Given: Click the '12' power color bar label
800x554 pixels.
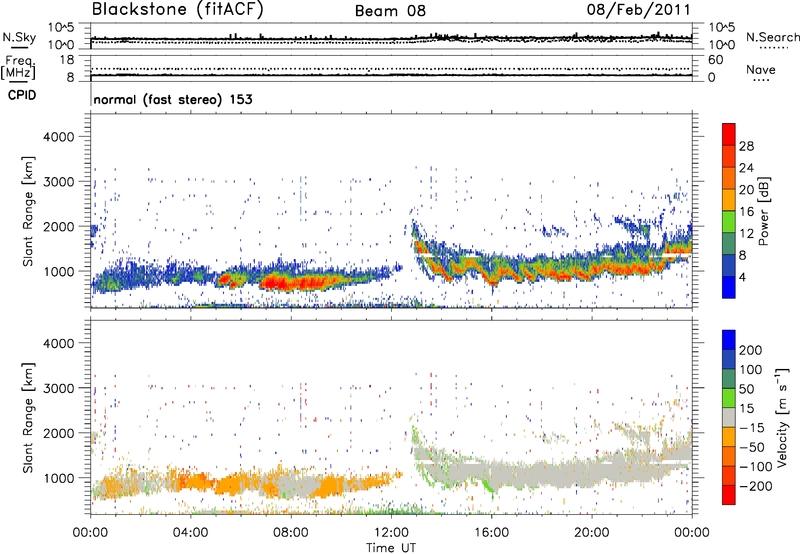Looking at the screenshot, I should [x=746, y=234].
